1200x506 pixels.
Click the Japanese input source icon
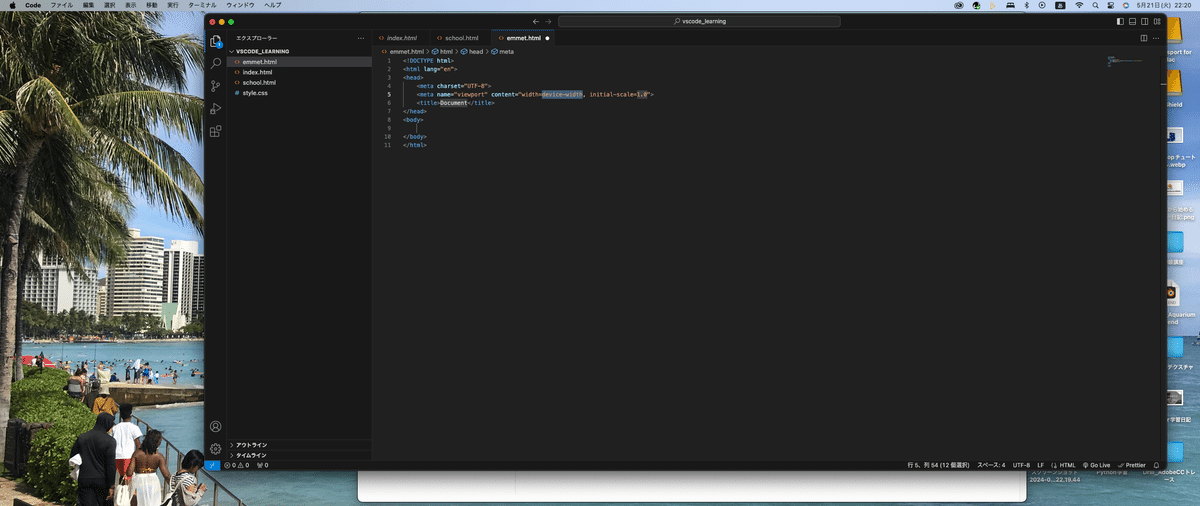[x=1059, y=5]
